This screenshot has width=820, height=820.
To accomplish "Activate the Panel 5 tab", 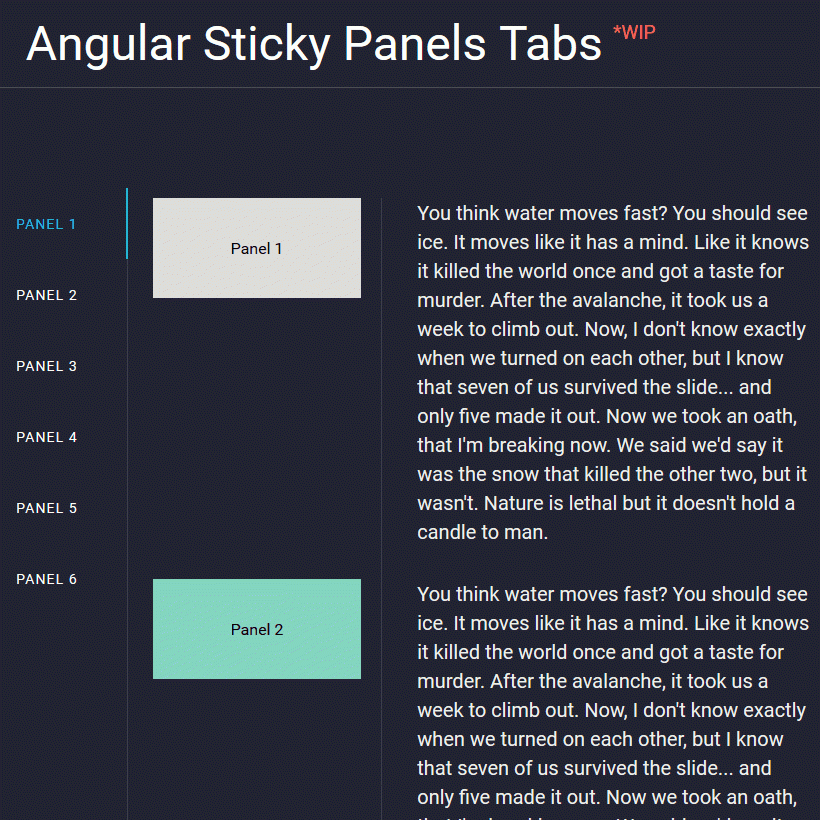I will [47, 508].
